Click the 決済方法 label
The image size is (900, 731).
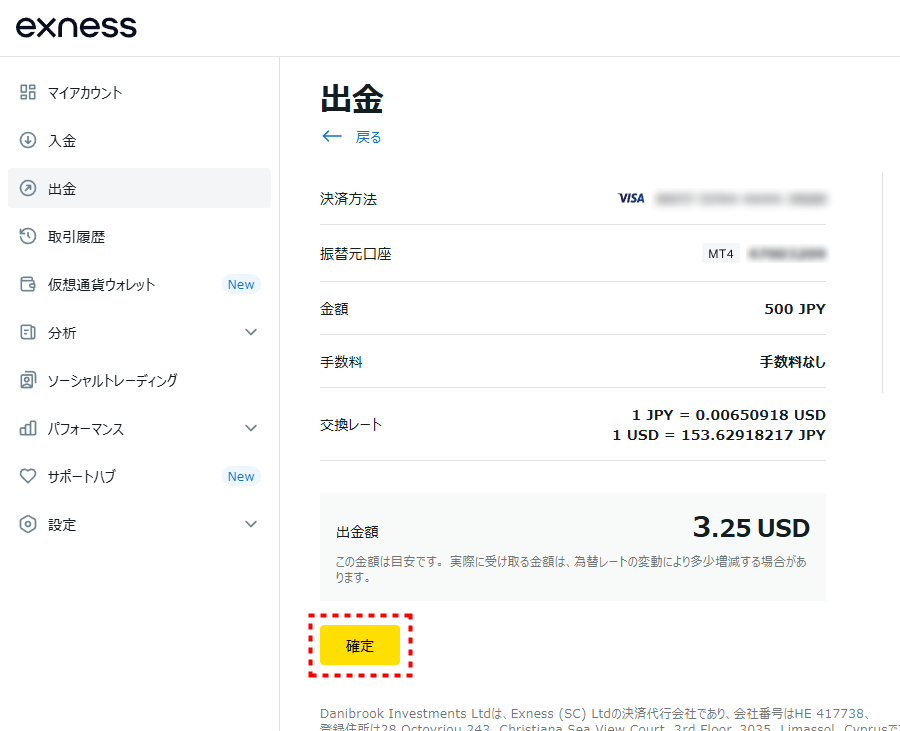coord(348,199)
